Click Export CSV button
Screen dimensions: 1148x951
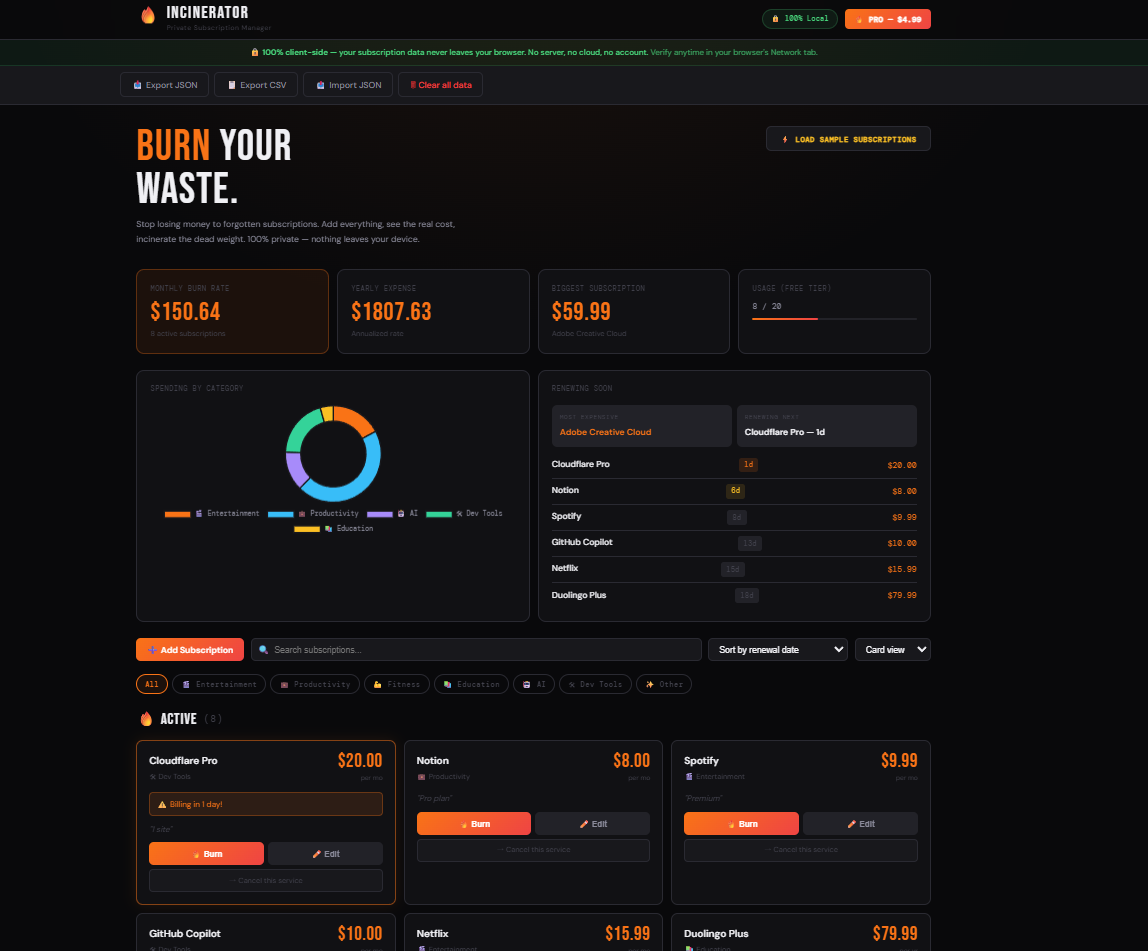256,85
